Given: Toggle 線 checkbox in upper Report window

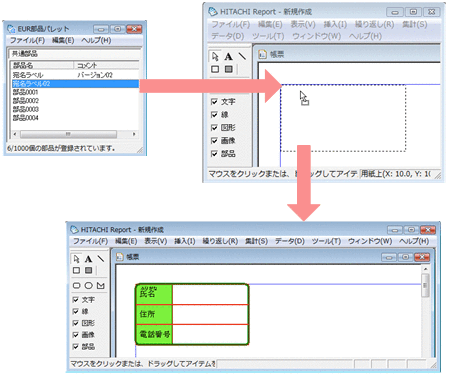Looking at the screenshot, I should [214, 115].
